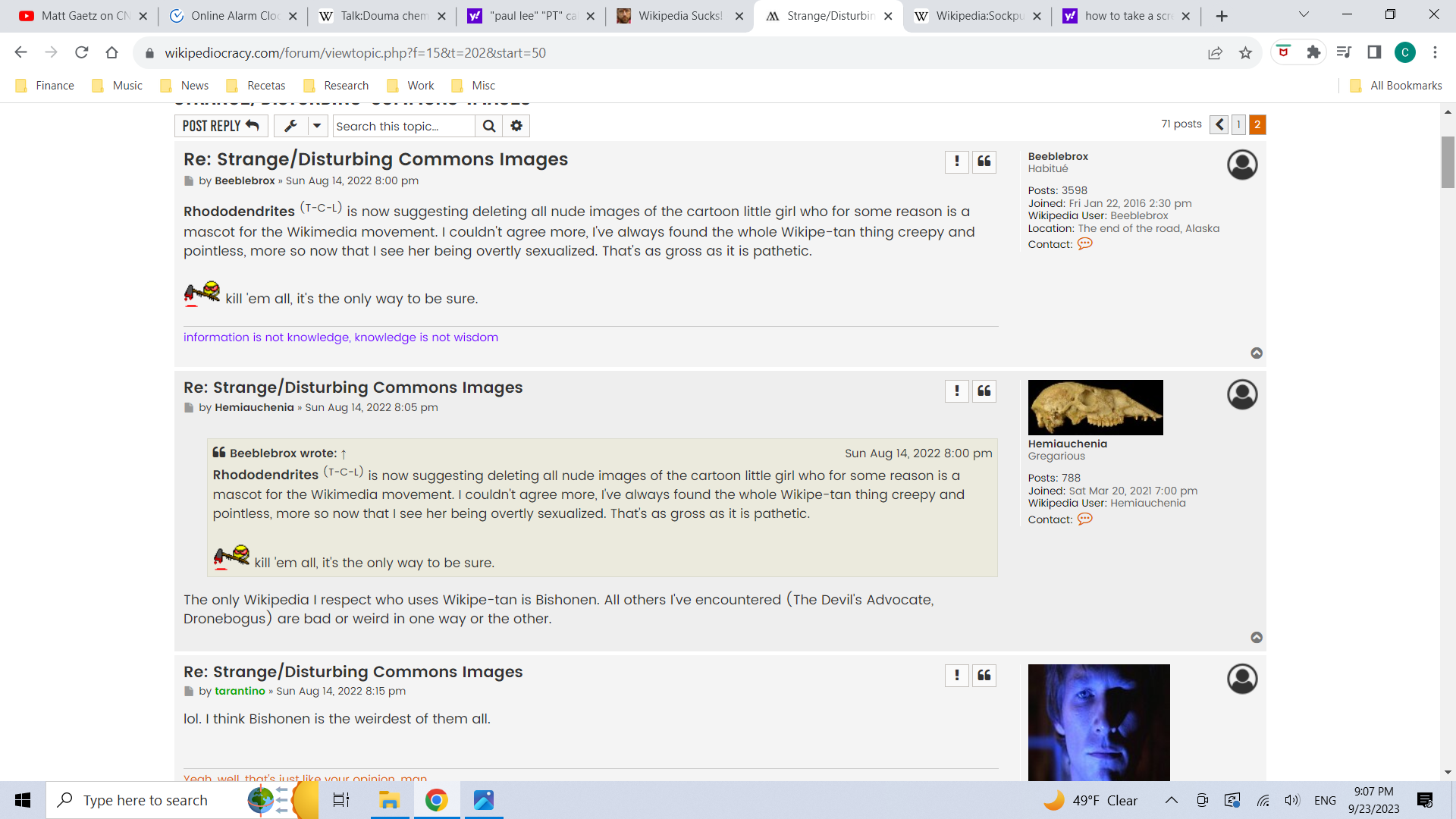Jump to top from Hemiauchenia's post
Screen dimensions: 1456x819
pyautogui.click(x=1257, y=638)
